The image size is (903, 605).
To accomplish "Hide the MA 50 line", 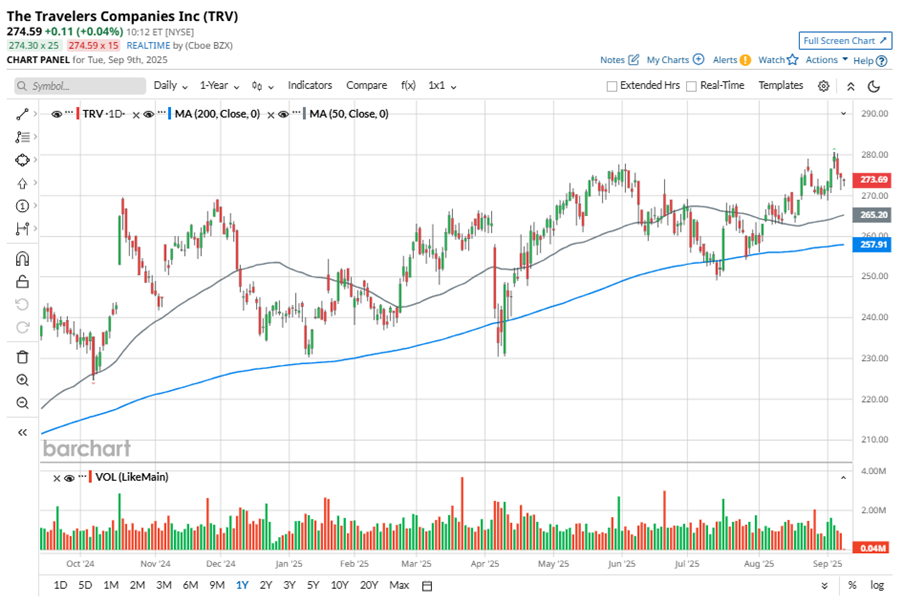I will point(283,114).
